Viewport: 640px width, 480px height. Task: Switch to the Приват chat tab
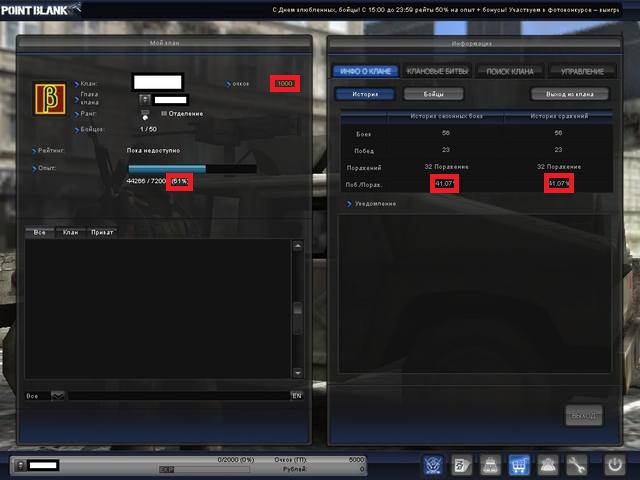(102, 232)
